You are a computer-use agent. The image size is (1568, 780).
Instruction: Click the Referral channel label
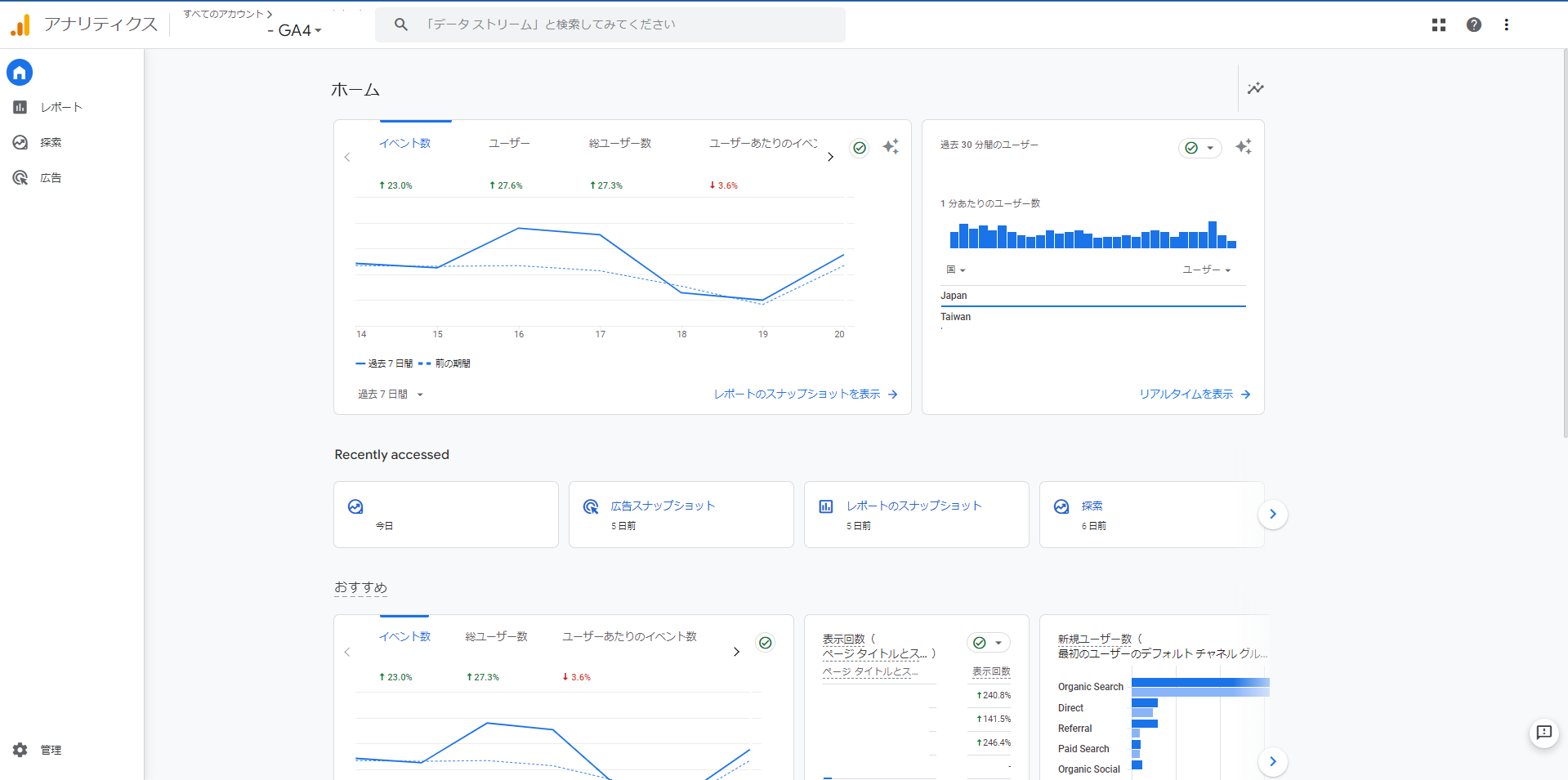pos(1074,729)
